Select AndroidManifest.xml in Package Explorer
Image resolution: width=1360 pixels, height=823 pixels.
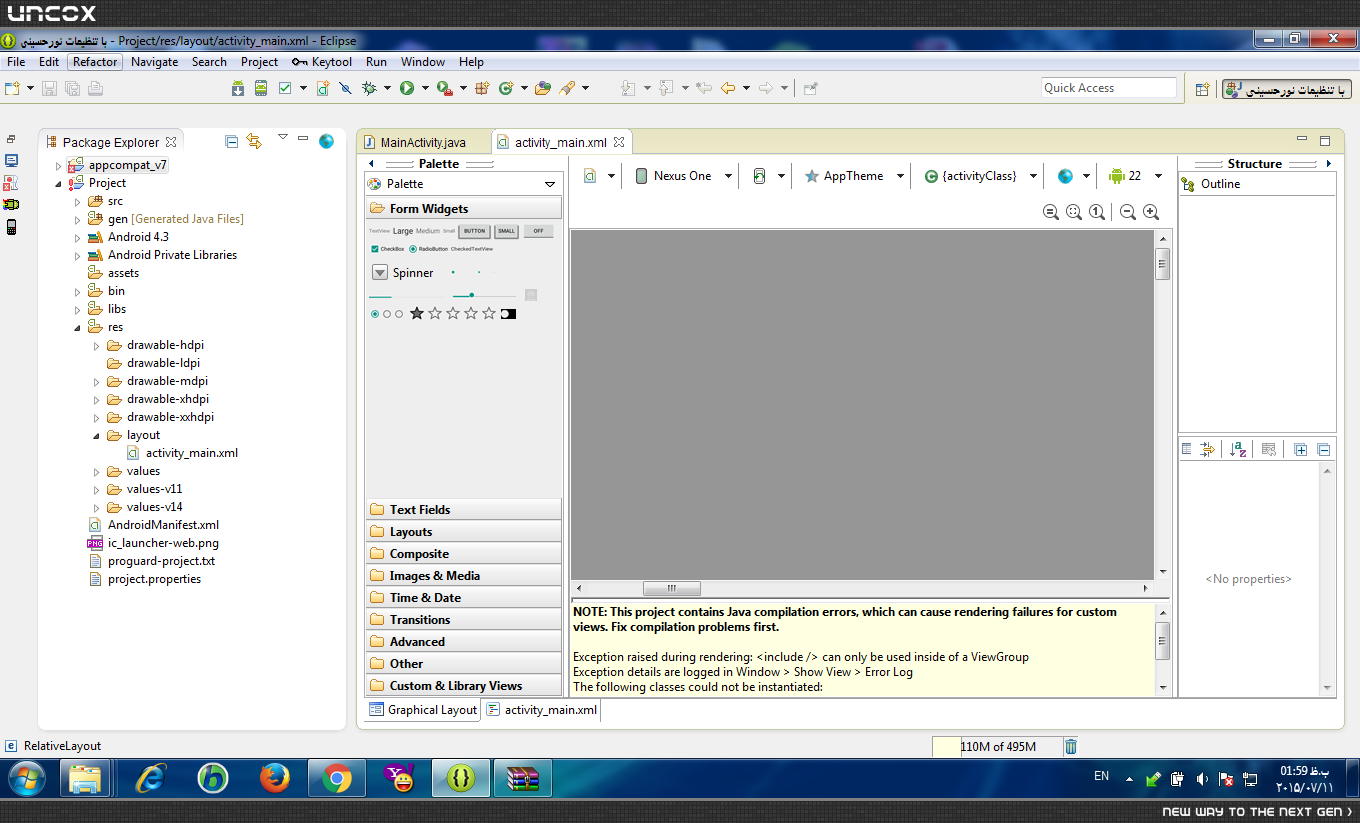[163, 525]
